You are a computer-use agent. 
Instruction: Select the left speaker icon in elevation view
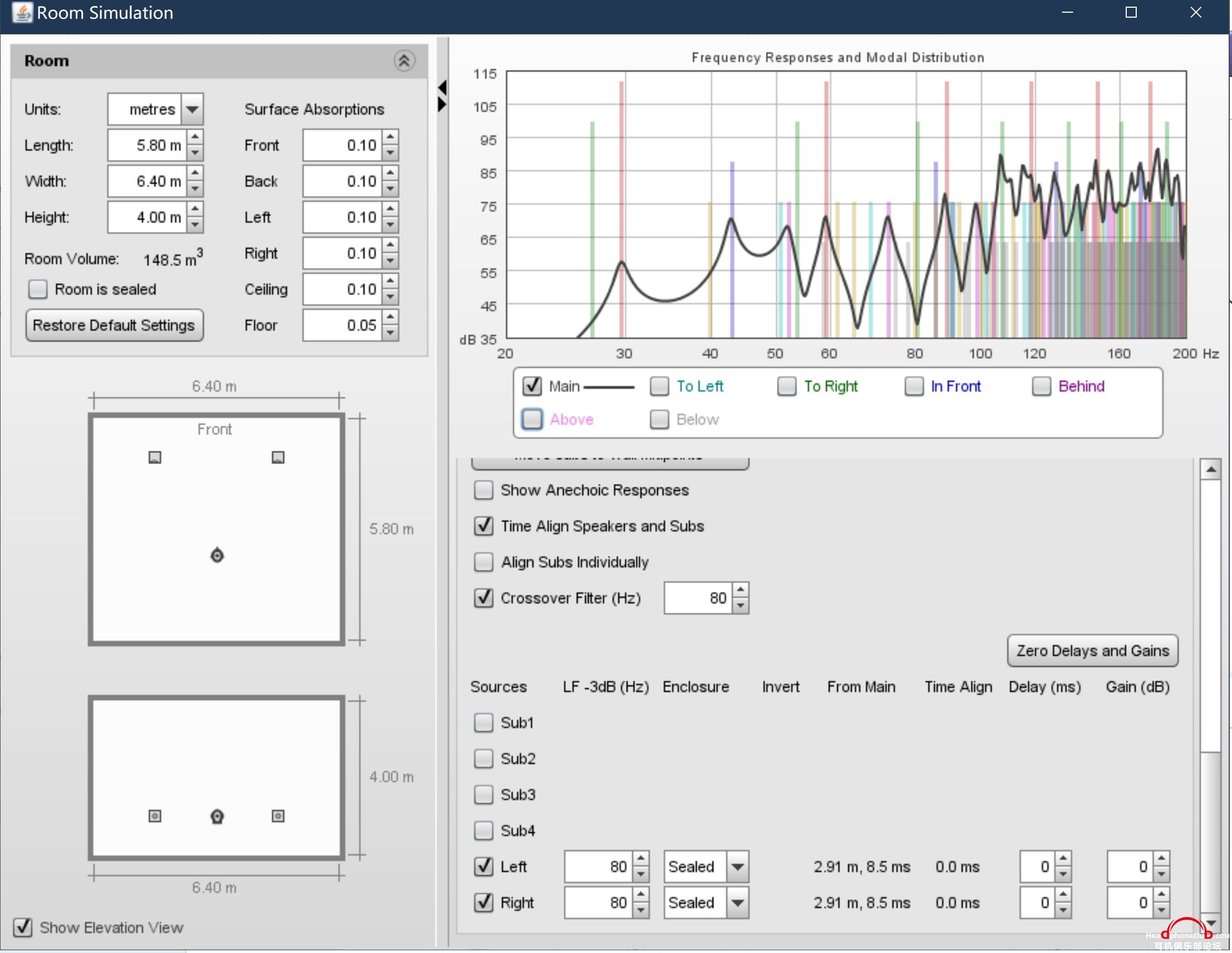click(154, 816)
